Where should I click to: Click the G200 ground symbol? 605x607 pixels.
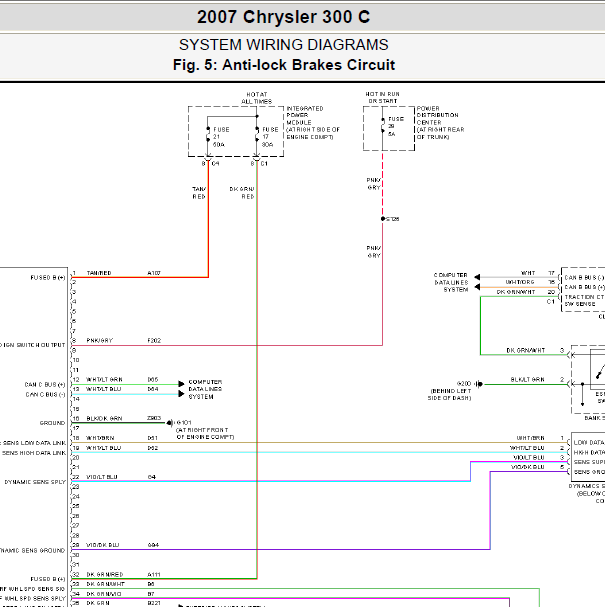(479, 384)
